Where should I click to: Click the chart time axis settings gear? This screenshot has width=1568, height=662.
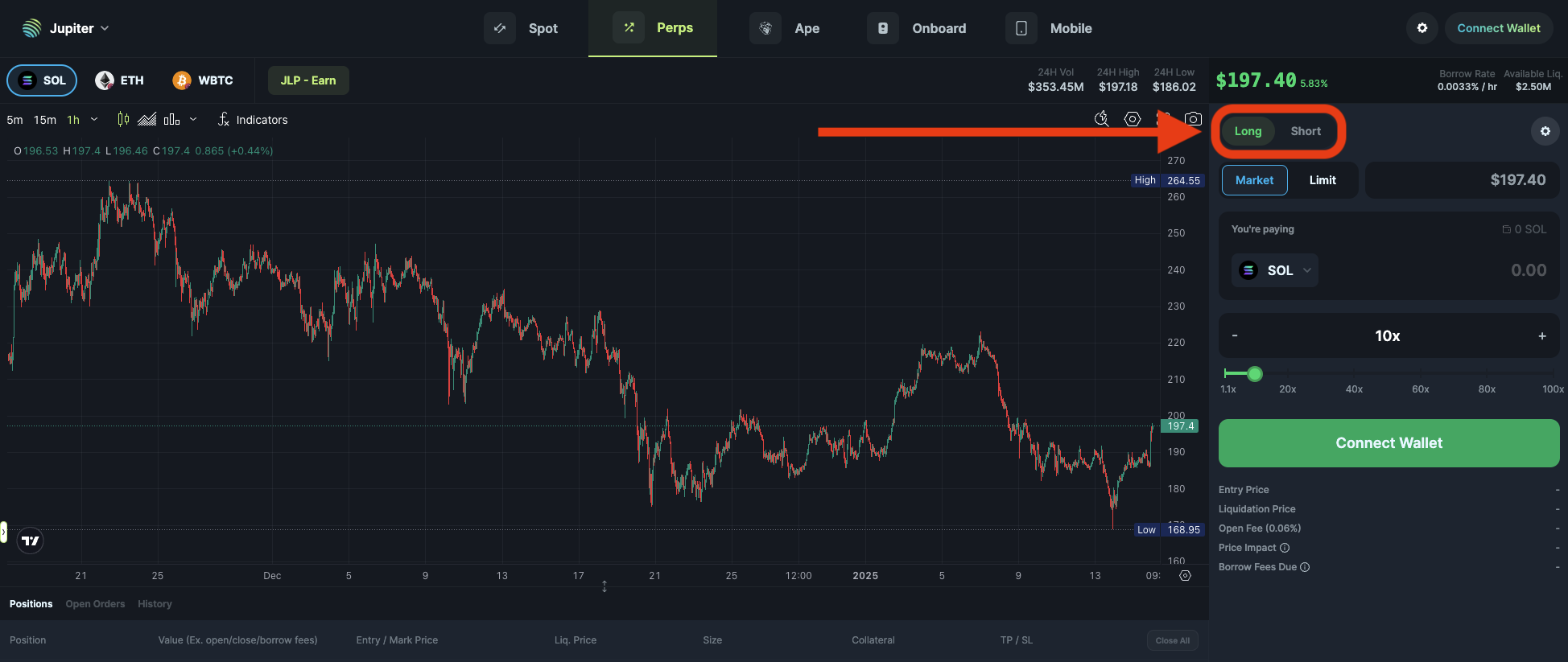click(x=1185, y=575)
